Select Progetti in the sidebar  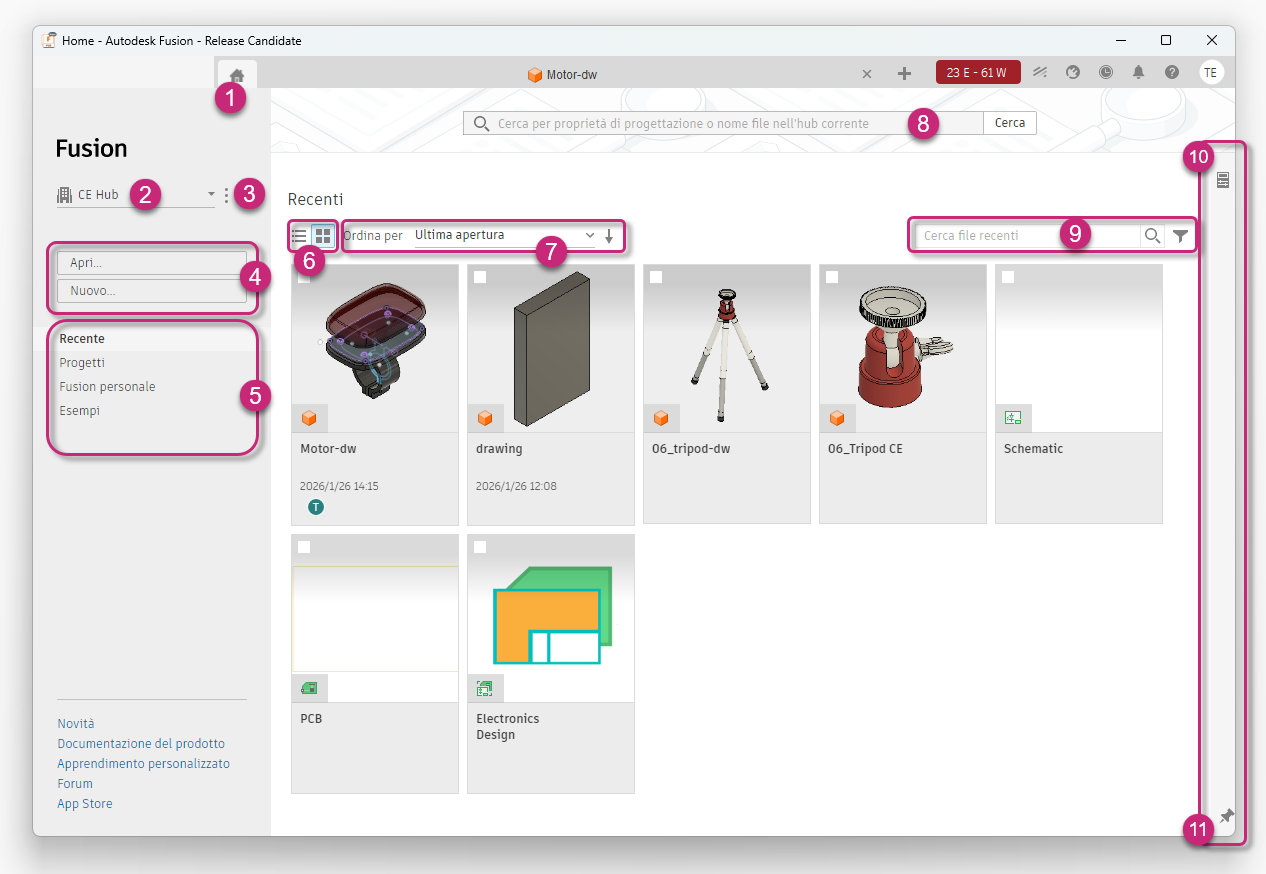pos(82,363)
